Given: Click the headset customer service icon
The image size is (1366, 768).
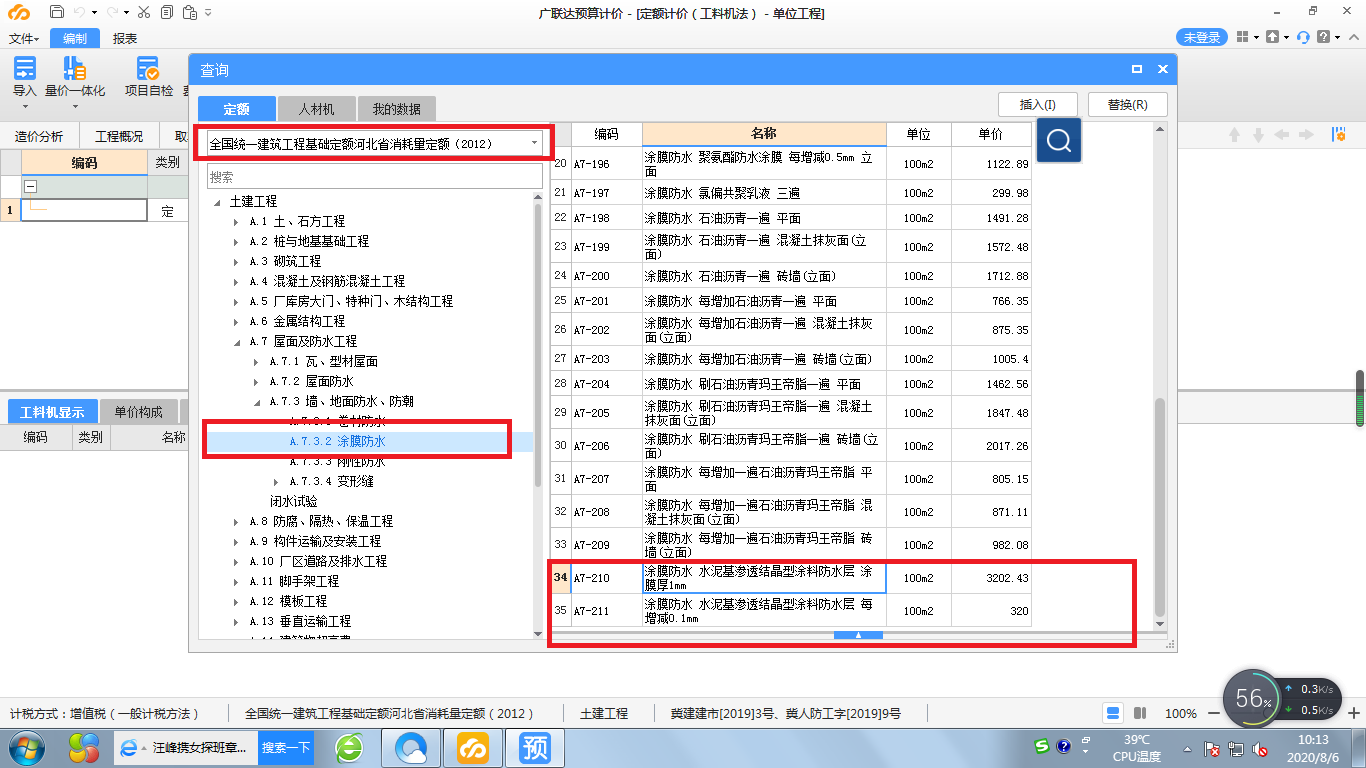Looking at the screenshot, I should [x=1303, y=37].
